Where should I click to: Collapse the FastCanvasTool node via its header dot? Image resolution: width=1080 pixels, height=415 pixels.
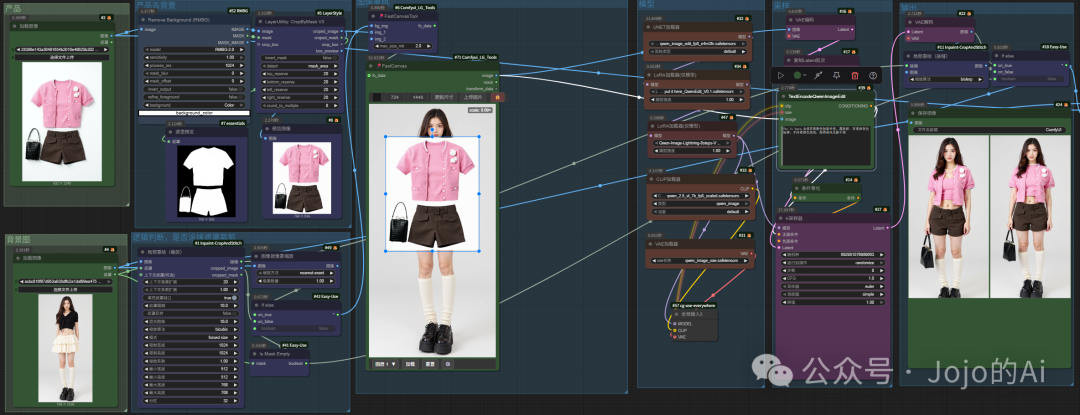click(373, 16)
